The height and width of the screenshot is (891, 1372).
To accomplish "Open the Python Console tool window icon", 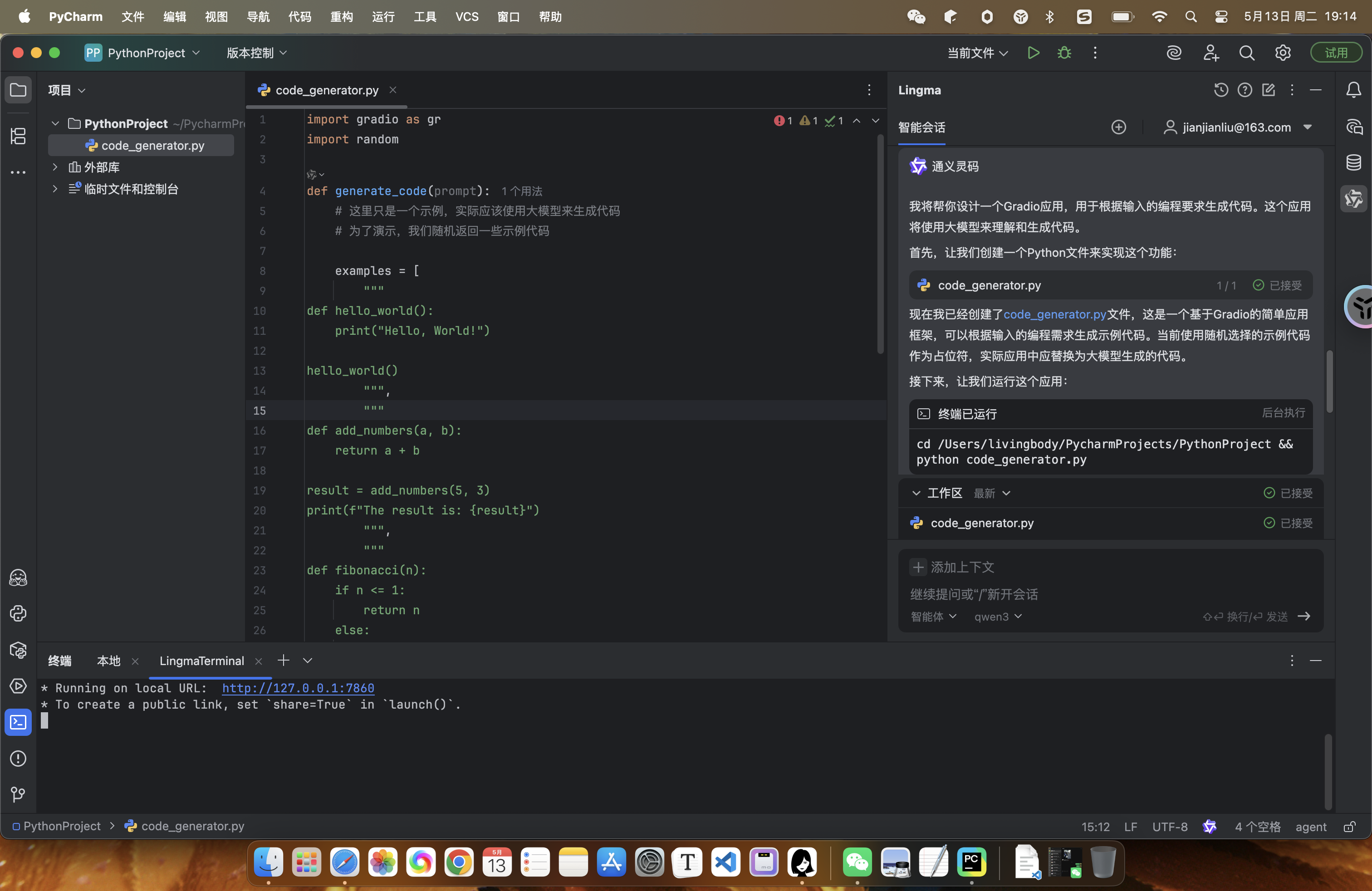I will [x=19, y=613].
